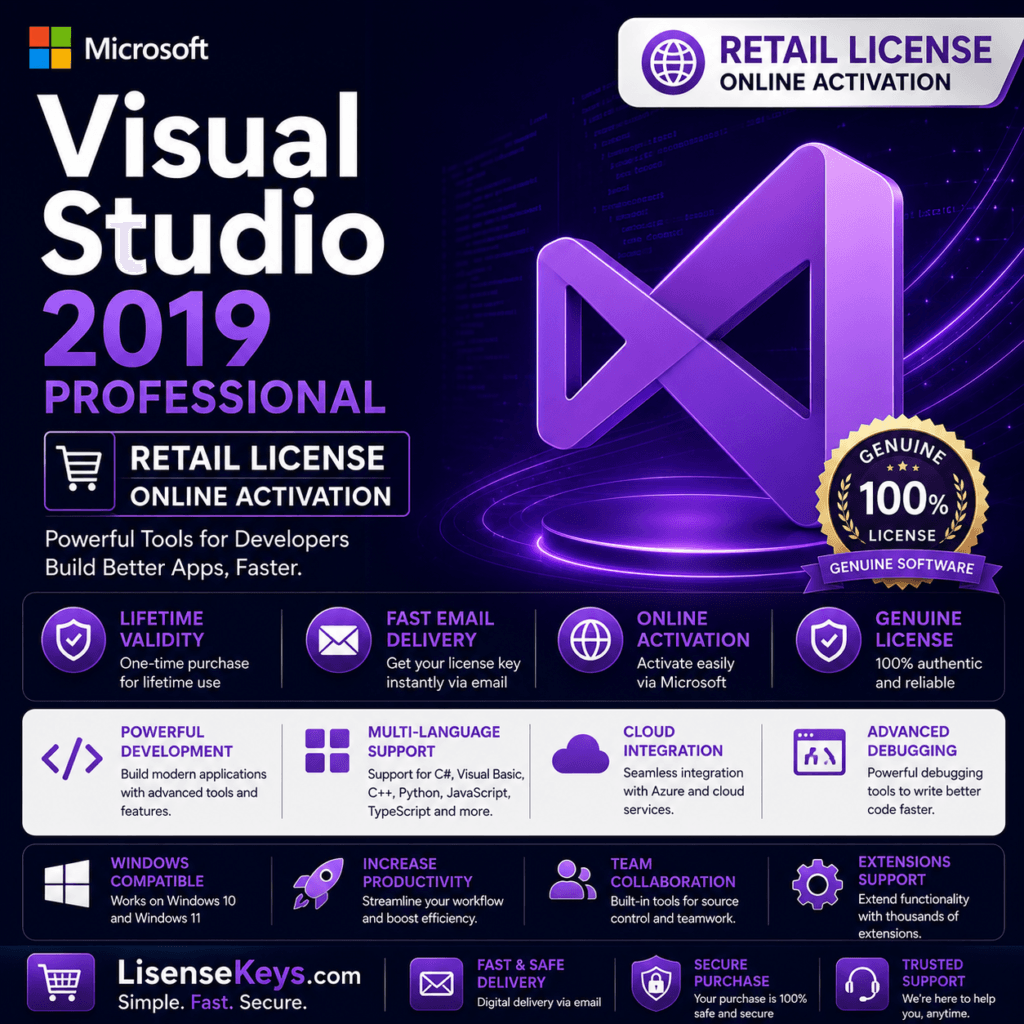The height and width of the screenshot is (1024, 1024).
Task: Click the Cloud Integration cloud icon
Action: [580, 755]
